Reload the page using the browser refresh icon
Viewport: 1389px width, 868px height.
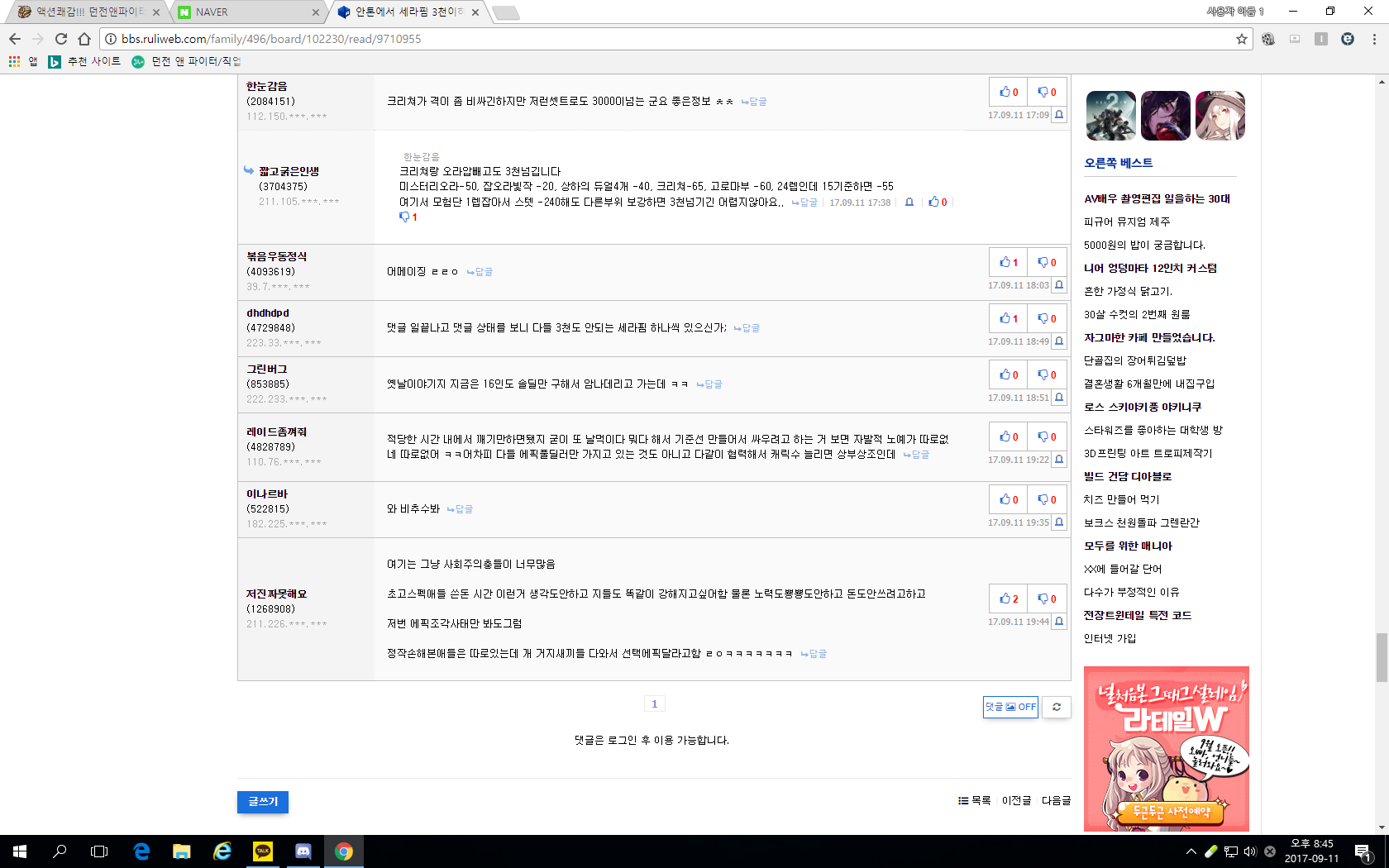click(61, 39)
